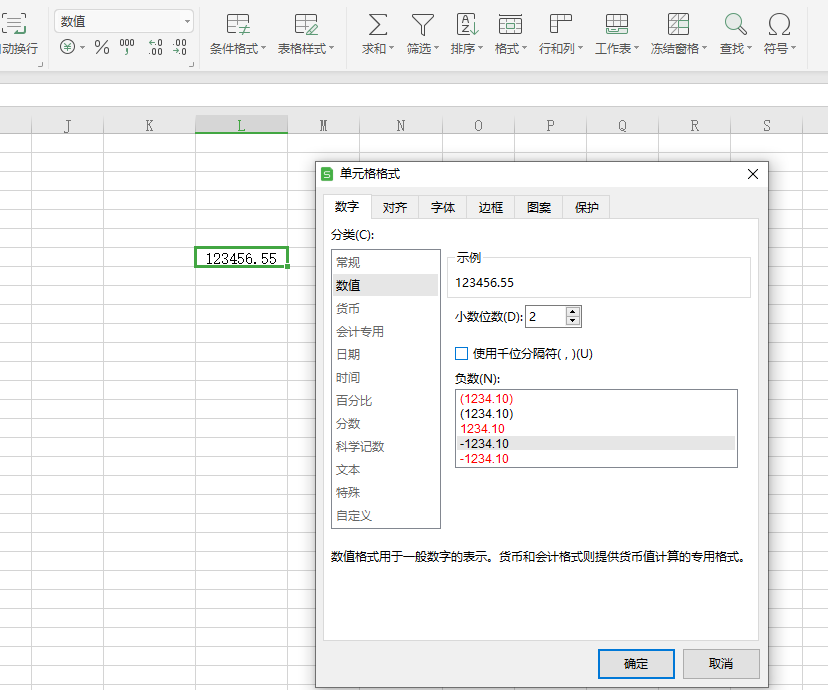
Task: Open the 格式 format icon
Action: click(510, 25)
